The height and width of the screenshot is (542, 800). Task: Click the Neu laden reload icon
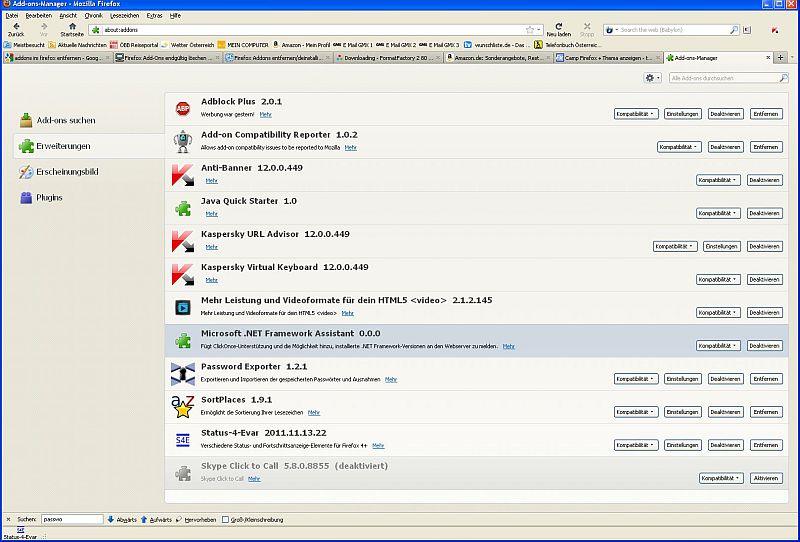[x=558, y=27]
